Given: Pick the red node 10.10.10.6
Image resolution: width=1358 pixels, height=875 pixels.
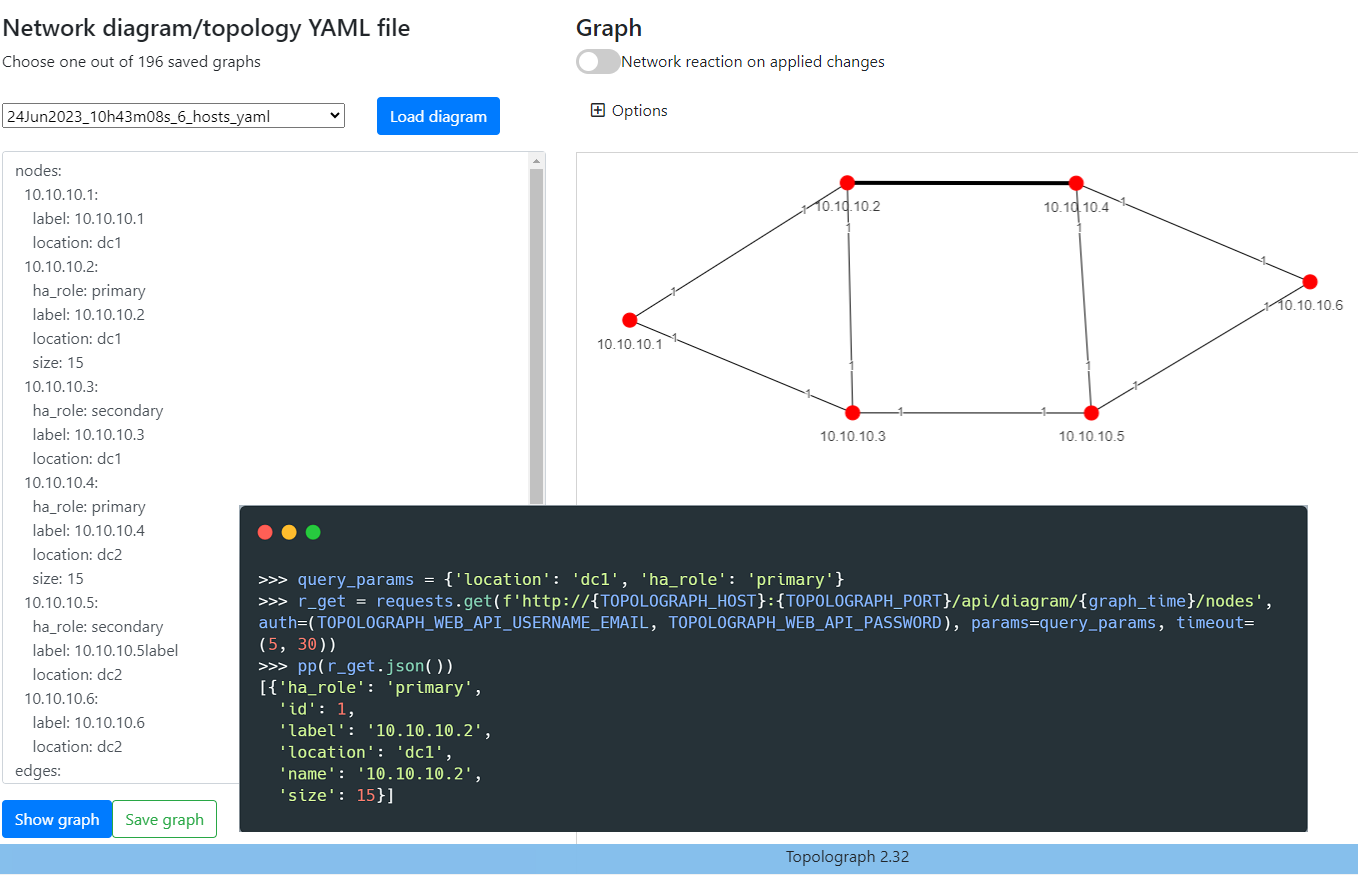Looking at the screenshot, I should coord(1310,282).
